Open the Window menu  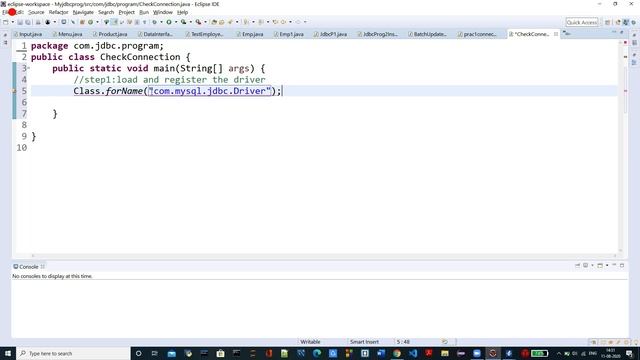(163, 12)
